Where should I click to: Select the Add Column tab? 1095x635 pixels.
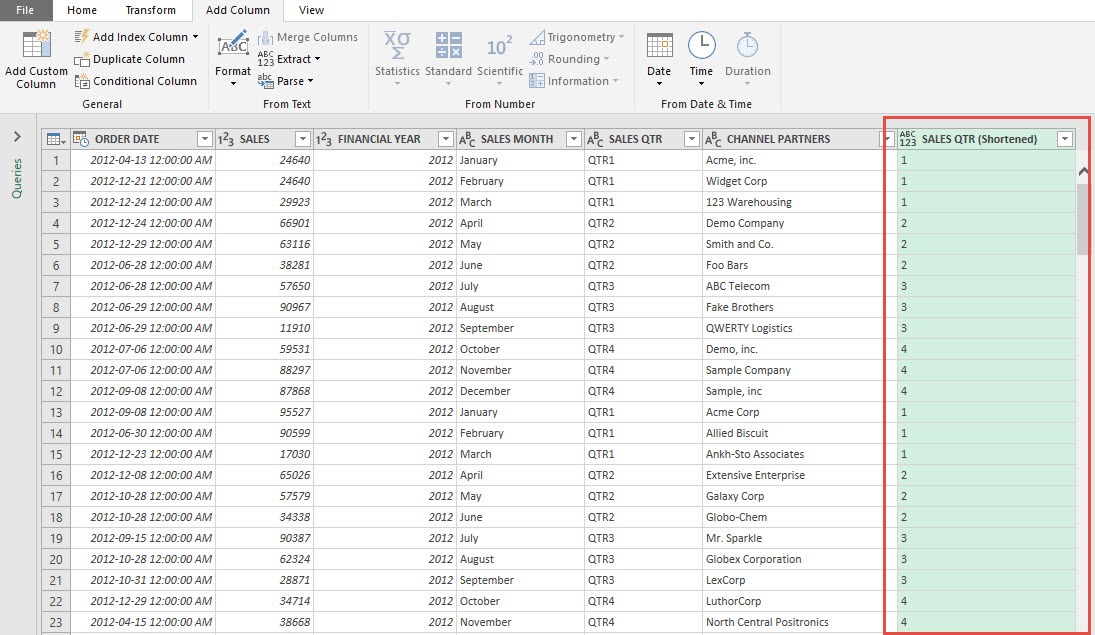pos(237,10)
